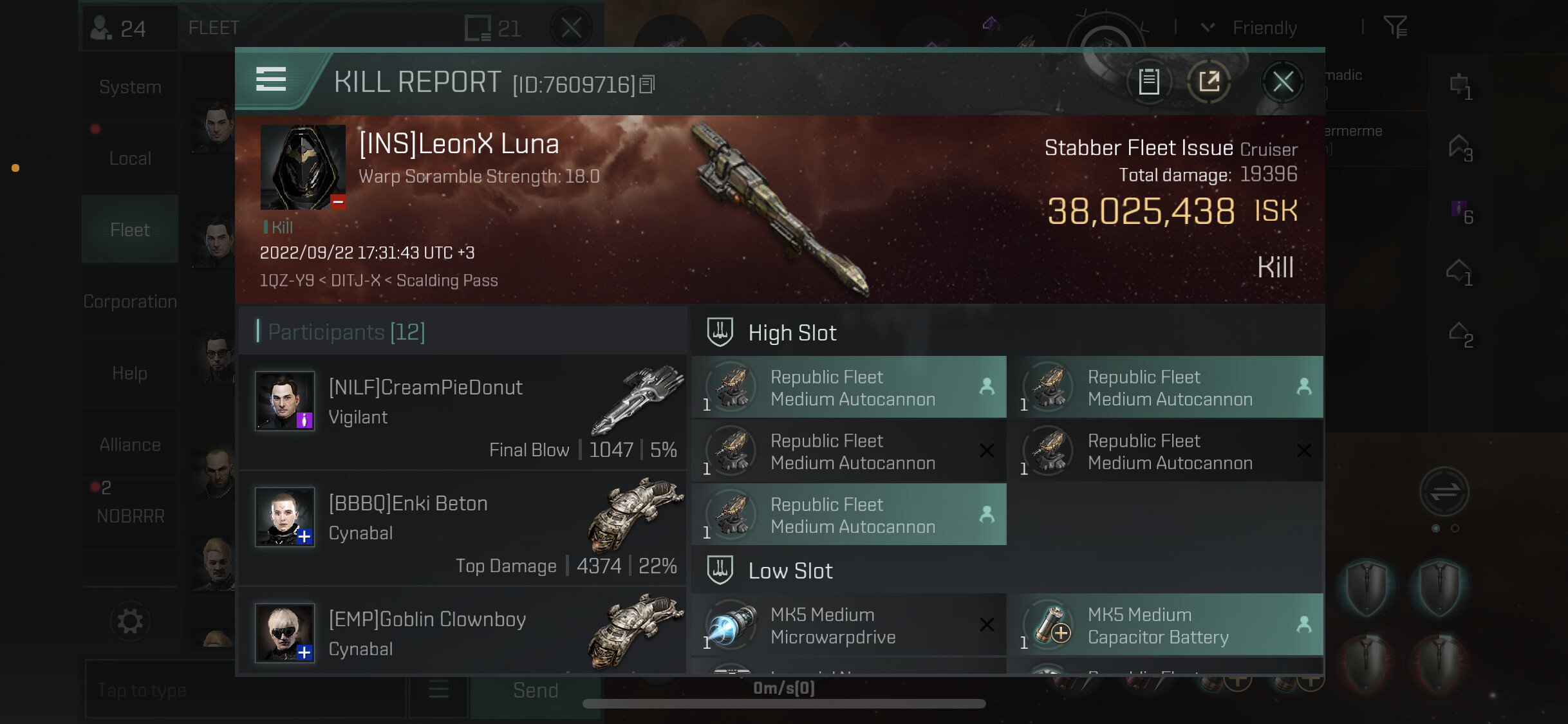Open the kill report clipboard notes icon

1149,82
